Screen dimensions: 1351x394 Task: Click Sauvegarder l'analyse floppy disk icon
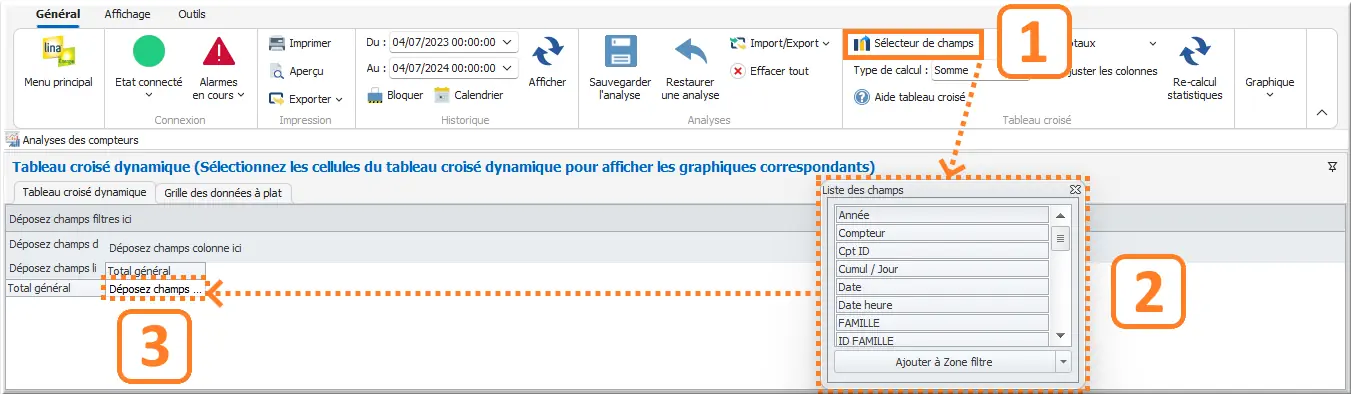(620, 52)
